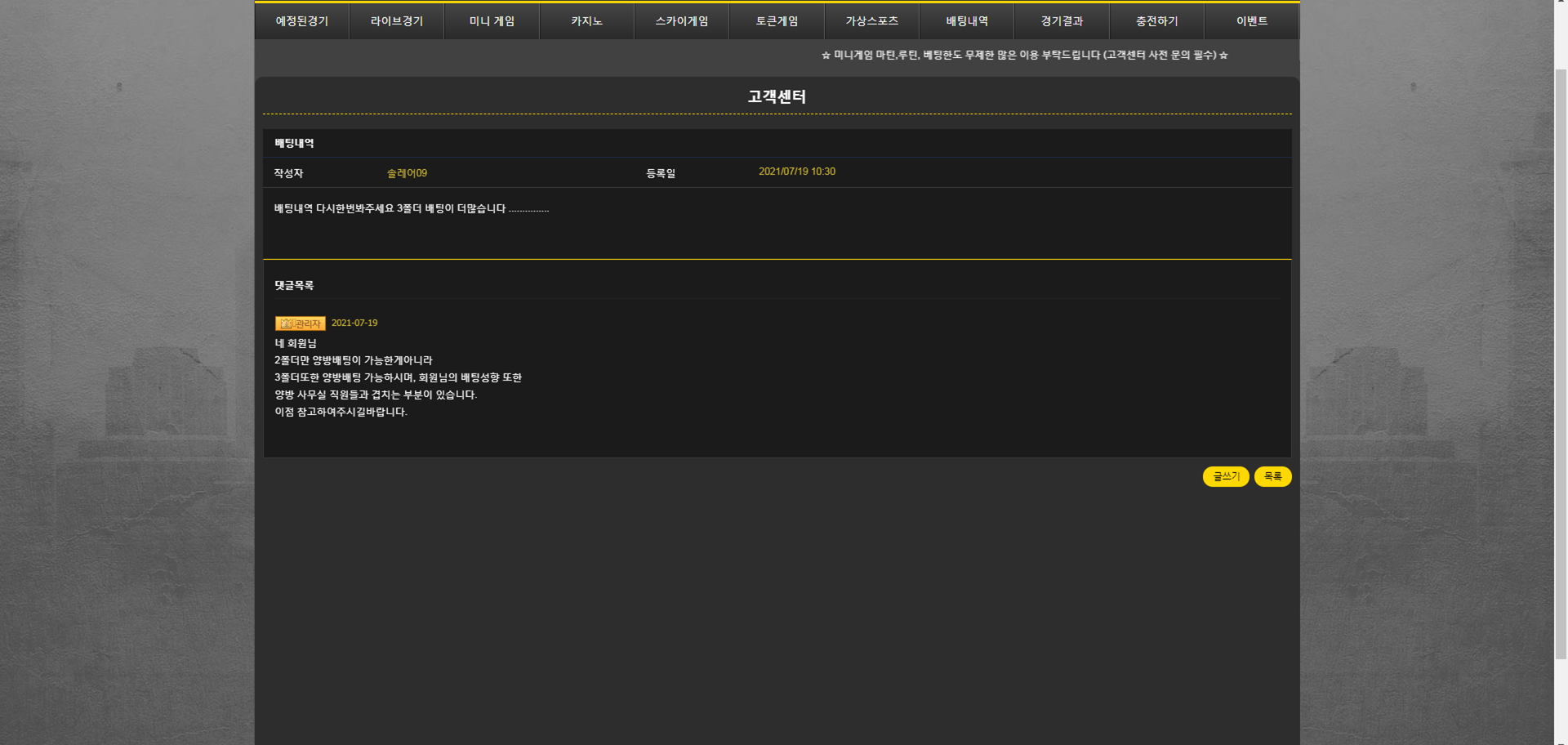The height and width of the screenshot is (745, 1568).
Task: Select 미니 게임 in navigation bar
Action: click(x=492, y=21)
